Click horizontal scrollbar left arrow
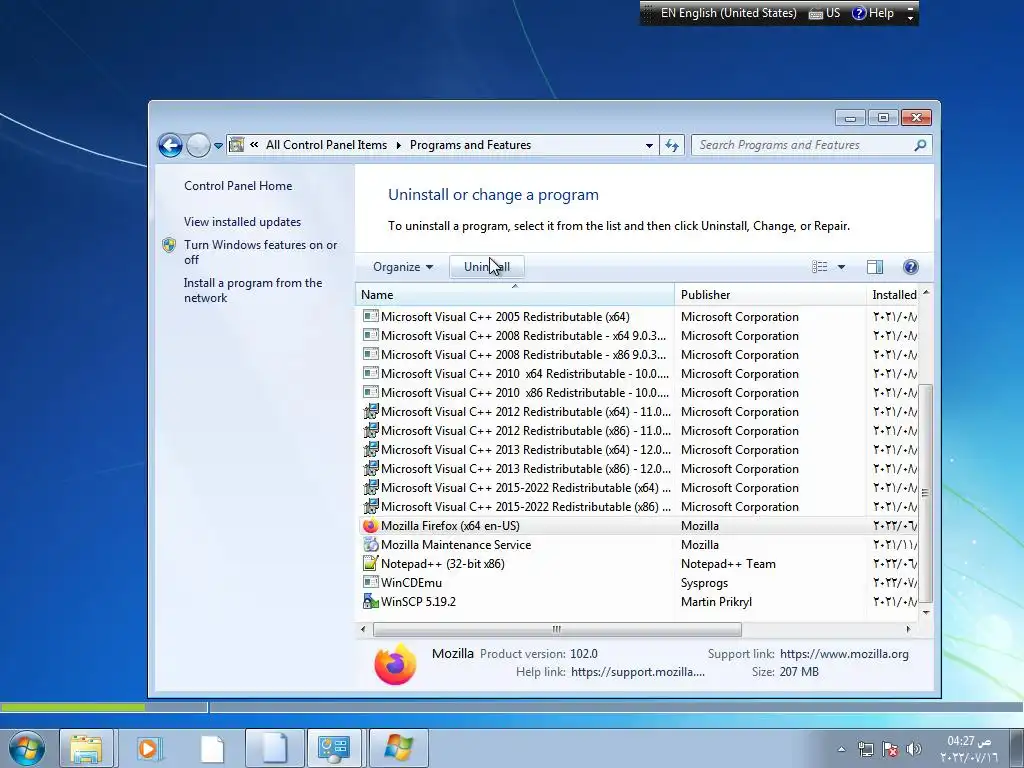Image resolution: width=1024 pixels, height=768 pixels. (363, 630)
